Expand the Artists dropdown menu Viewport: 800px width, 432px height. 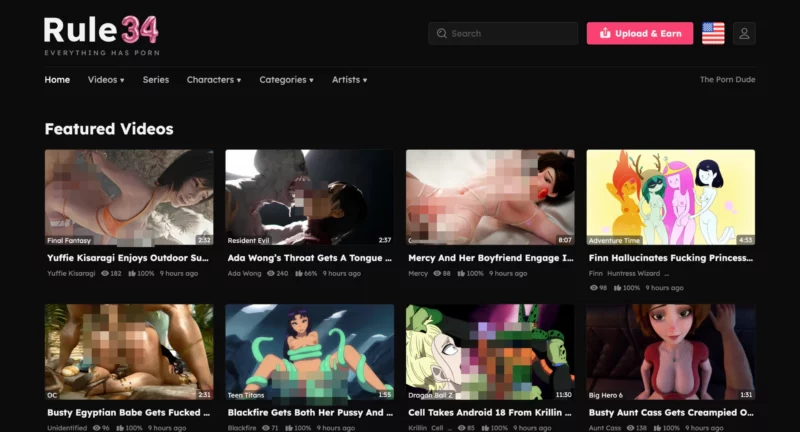(349, 80)
